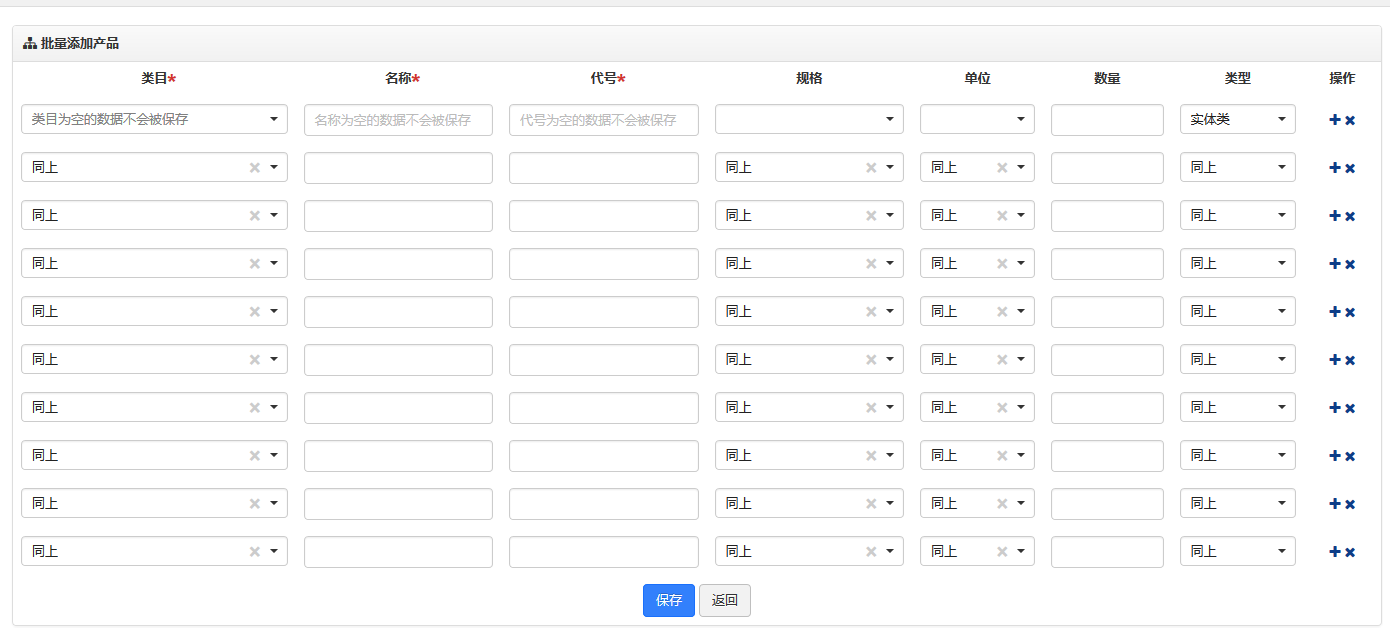Viewport: 1390px width, 633px height.
Task: Clear the 规格 value in the third row
Action: coord(871,216)
